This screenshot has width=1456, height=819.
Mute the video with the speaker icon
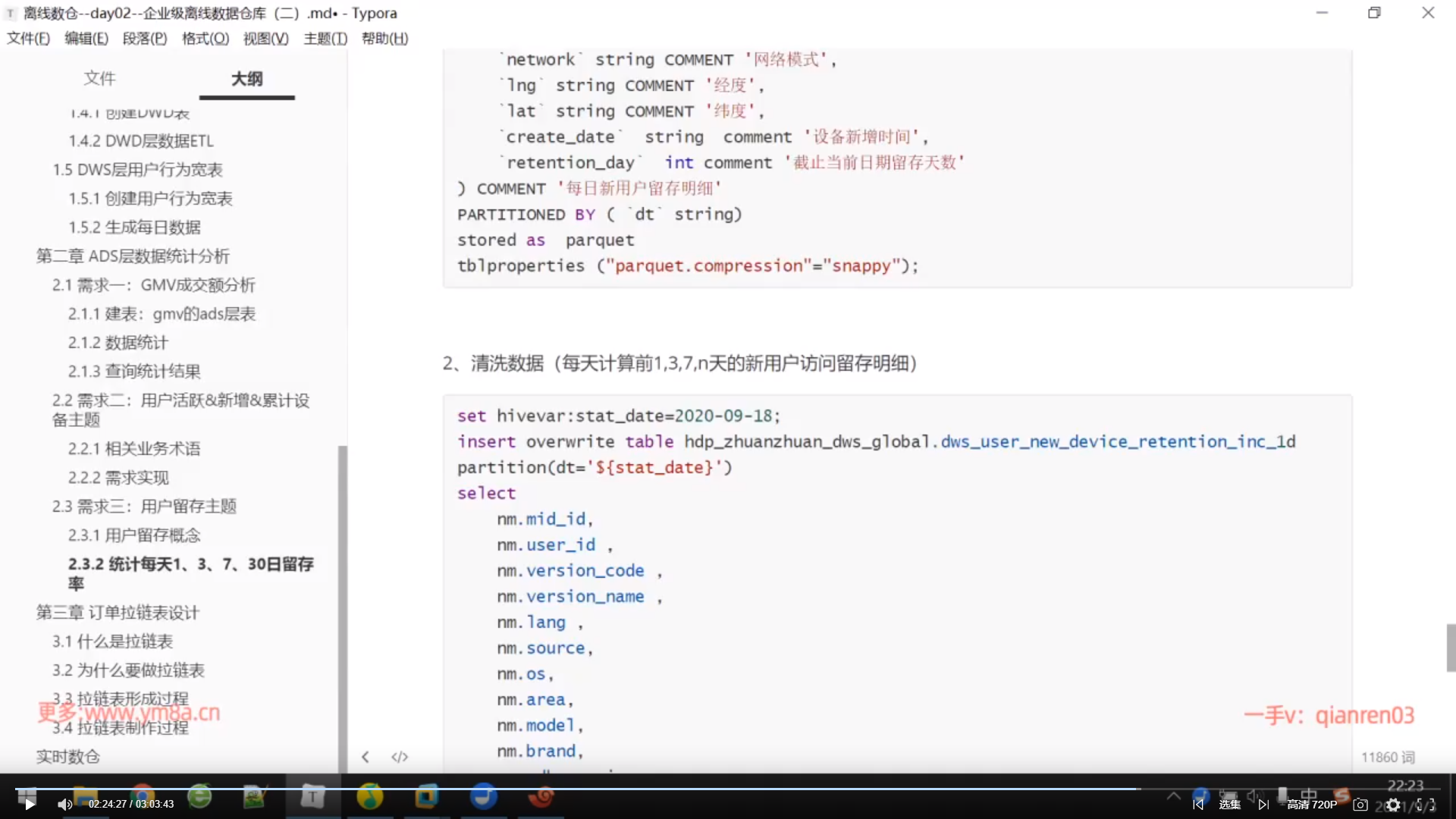64,805
